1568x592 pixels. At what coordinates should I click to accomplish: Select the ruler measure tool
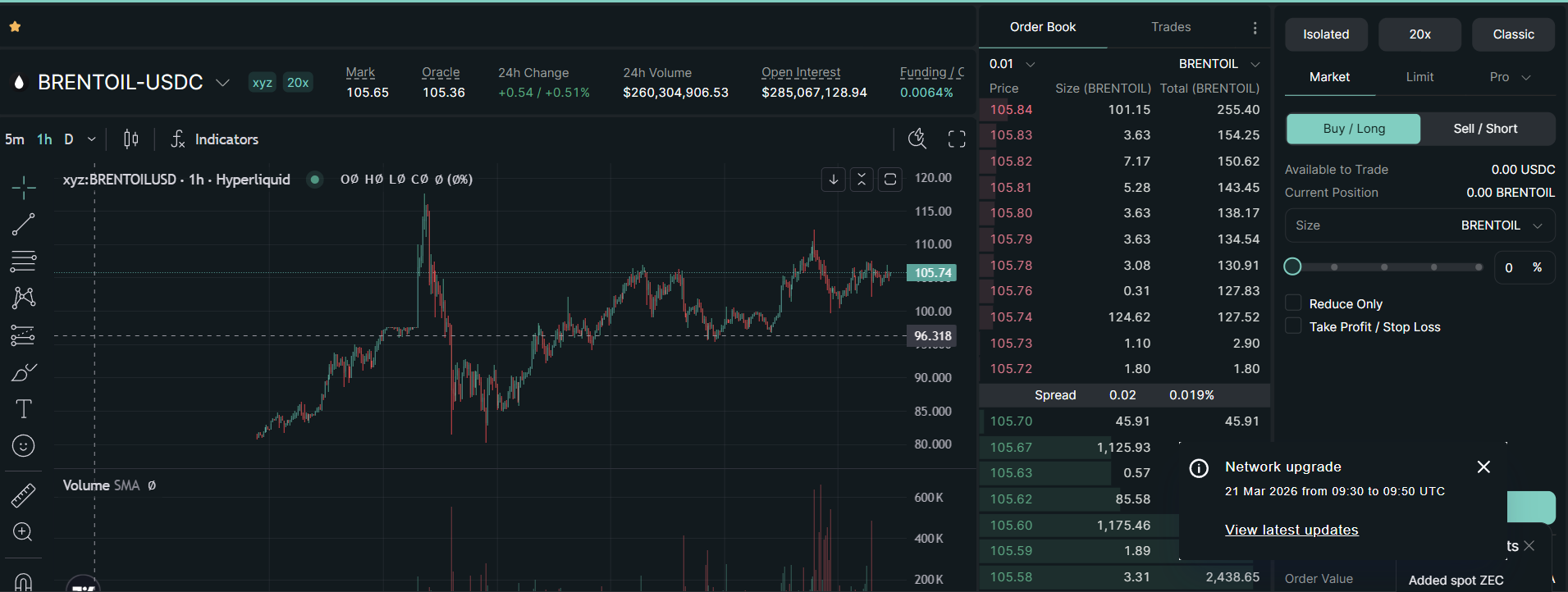[x=23, y=495]
